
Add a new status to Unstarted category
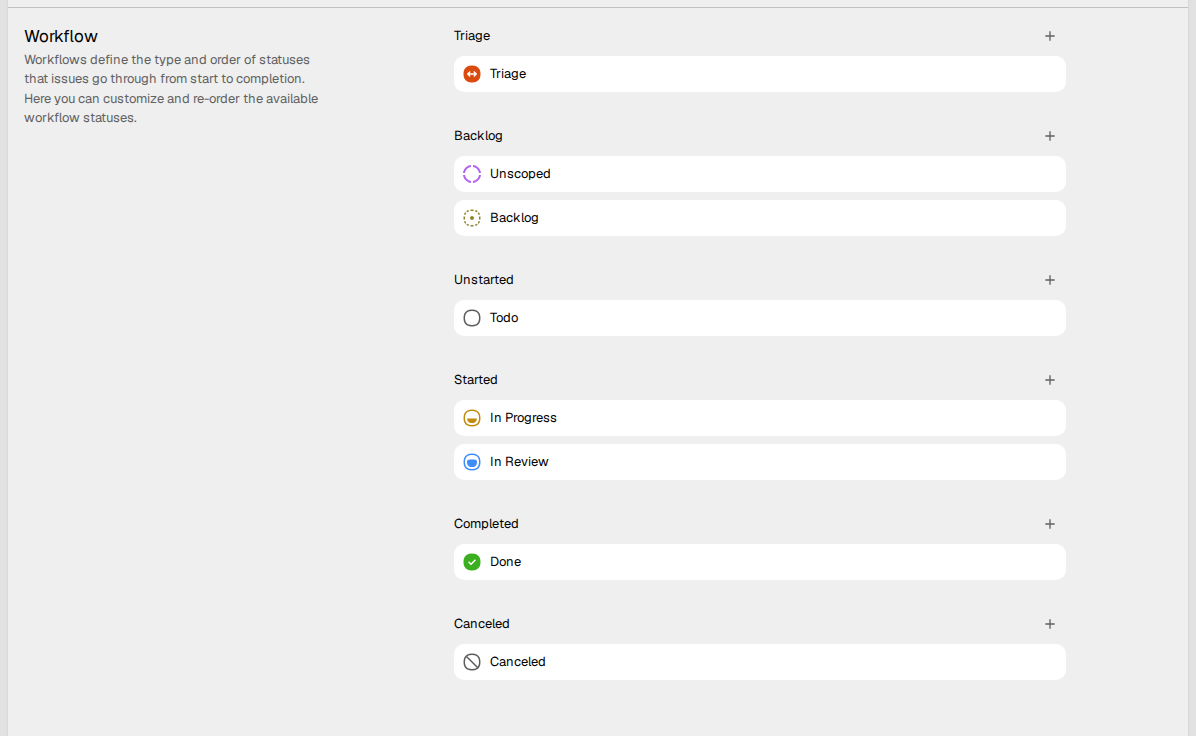1050,280
